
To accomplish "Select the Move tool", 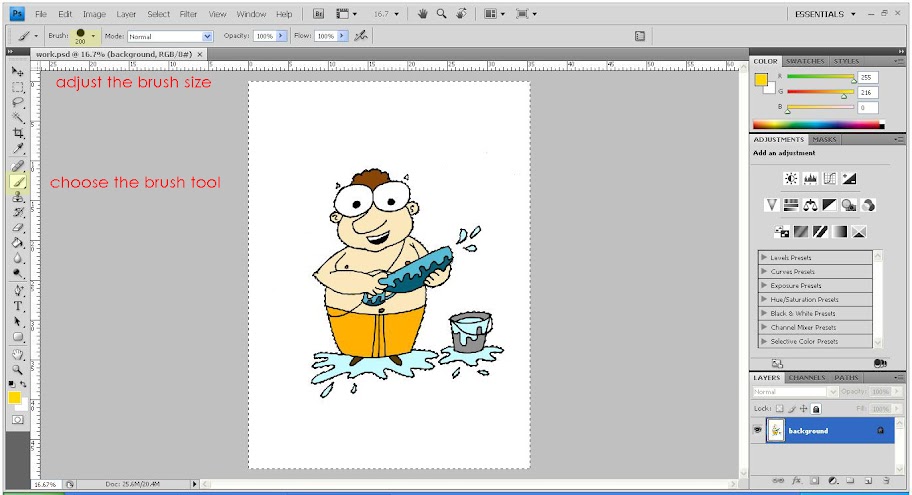I will coord(18,72).
